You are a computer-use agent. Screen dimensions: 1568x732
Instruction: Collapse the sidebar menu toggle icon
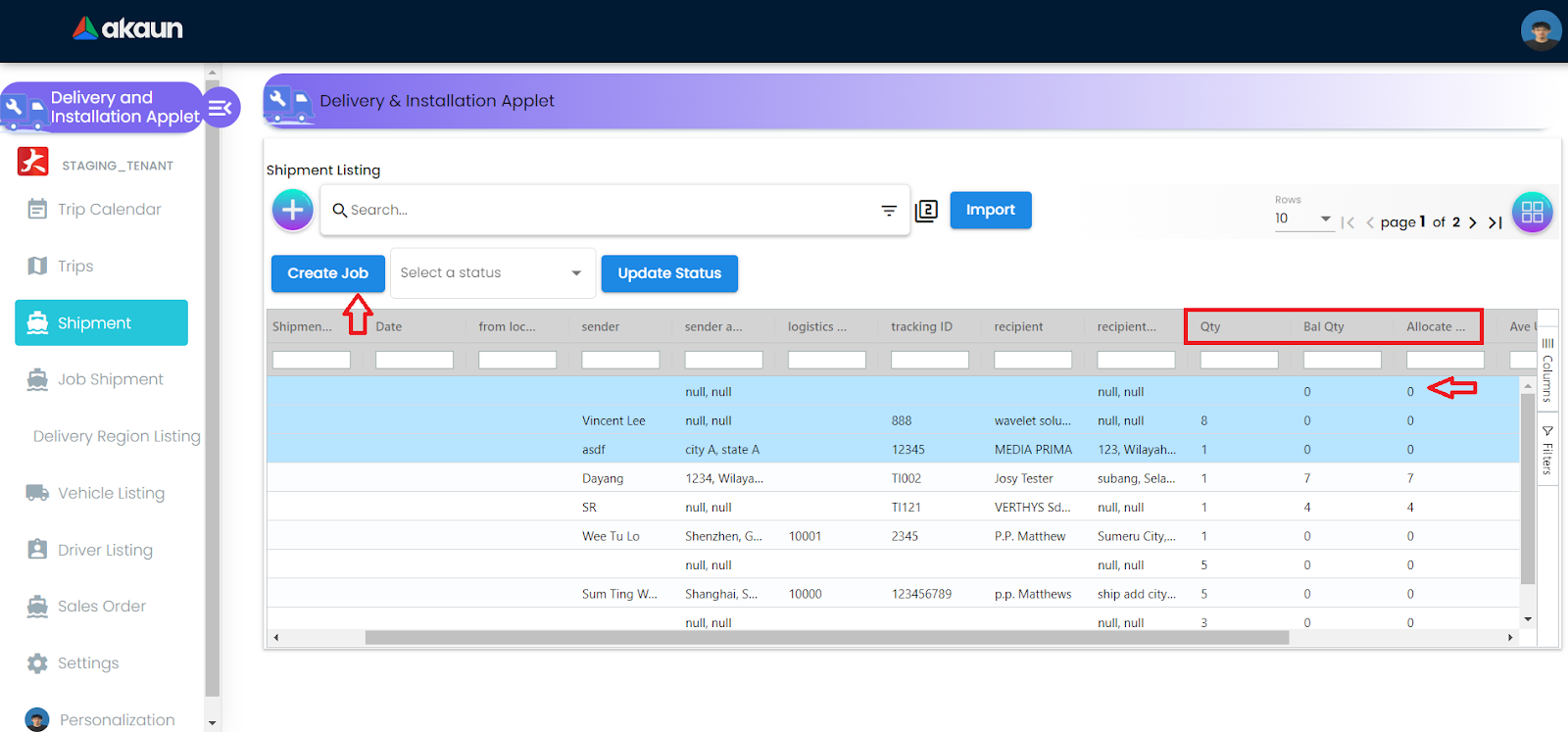[x=220, y=108]
